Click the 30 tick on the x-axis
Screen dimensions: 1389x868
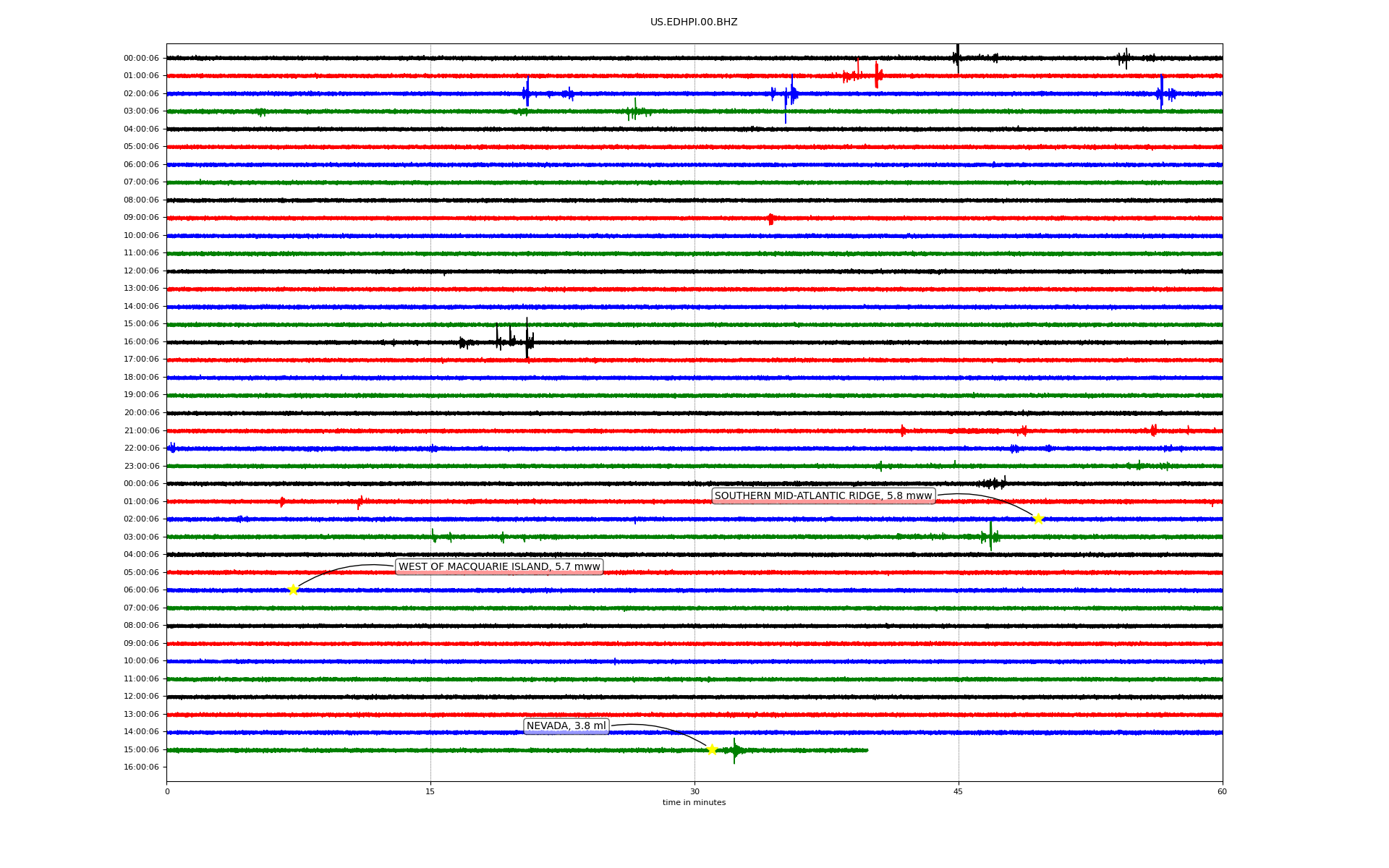tap(694, 791)
